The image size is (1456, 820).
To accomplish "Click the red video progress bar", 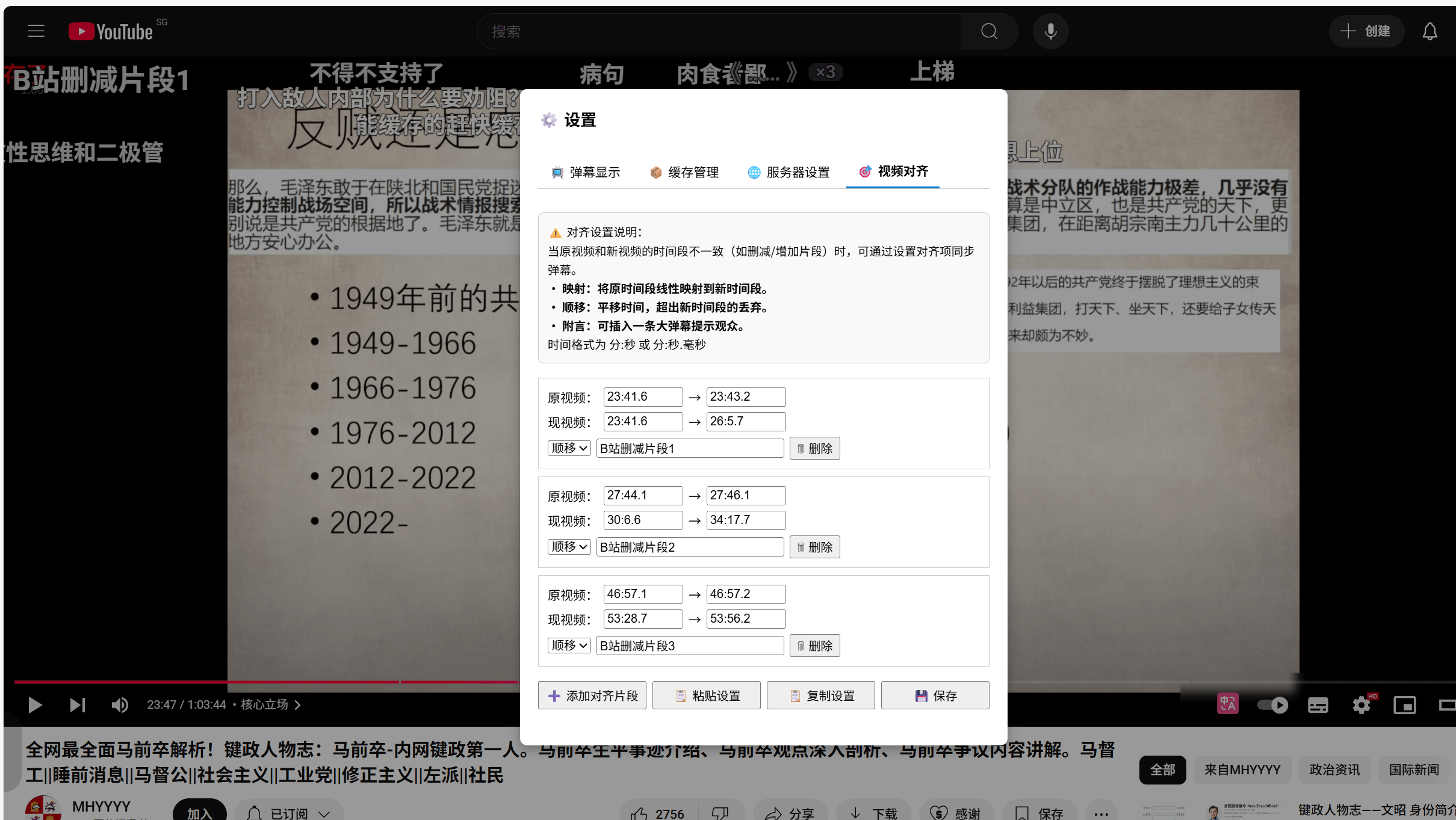I will pyautogui.click(x=241, y=682).
